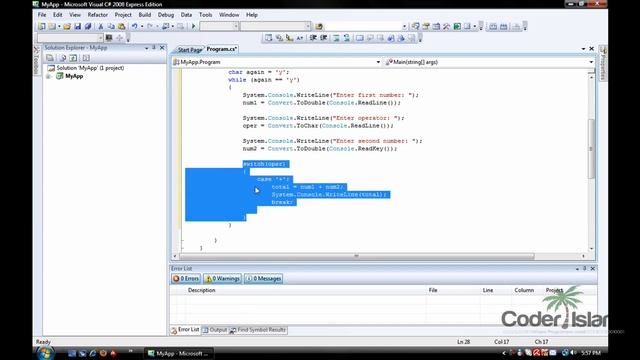Image resolution: width=640 pixels, height=360 pixels.
Task: Click the Paste clipboard icon
Action: (x=121, y=27)
